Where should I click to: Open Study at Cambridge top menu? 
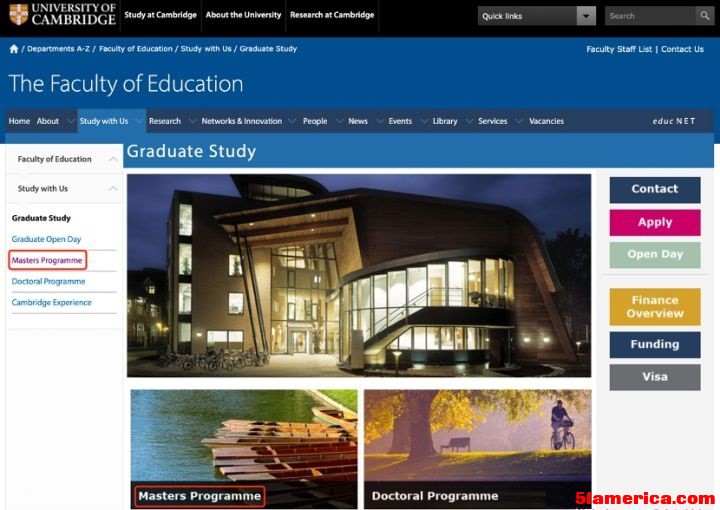(160, 15)
